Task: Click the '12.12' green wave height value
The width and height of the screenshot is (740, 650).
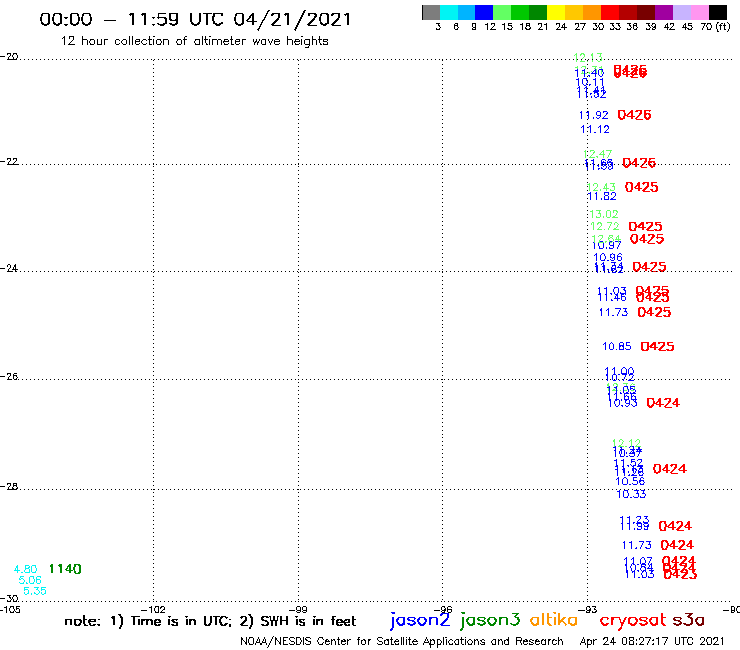Action: [627, 443]
